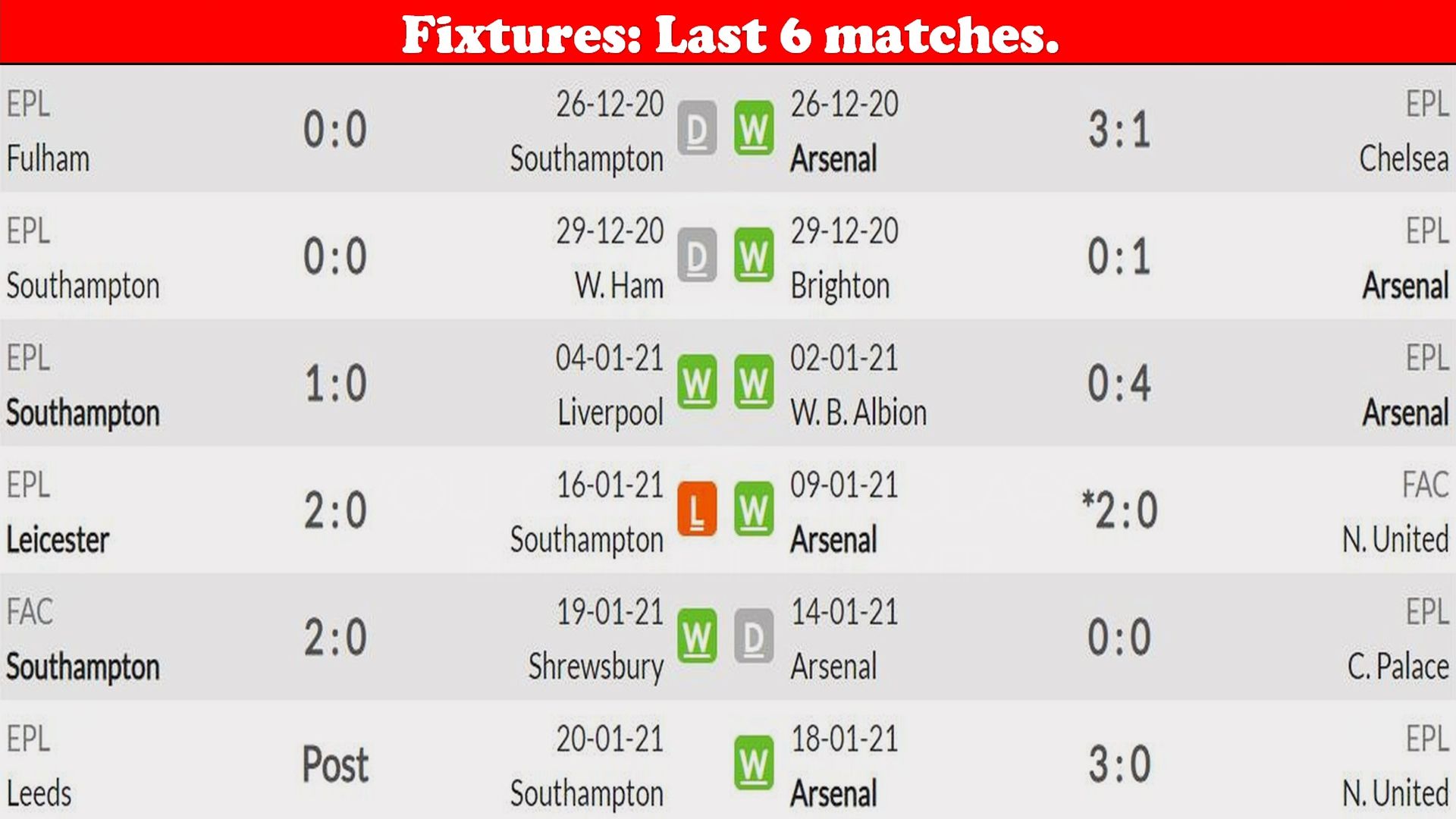Open the C. Palace team link
1456x819 pixels.
pos(1398,667)
